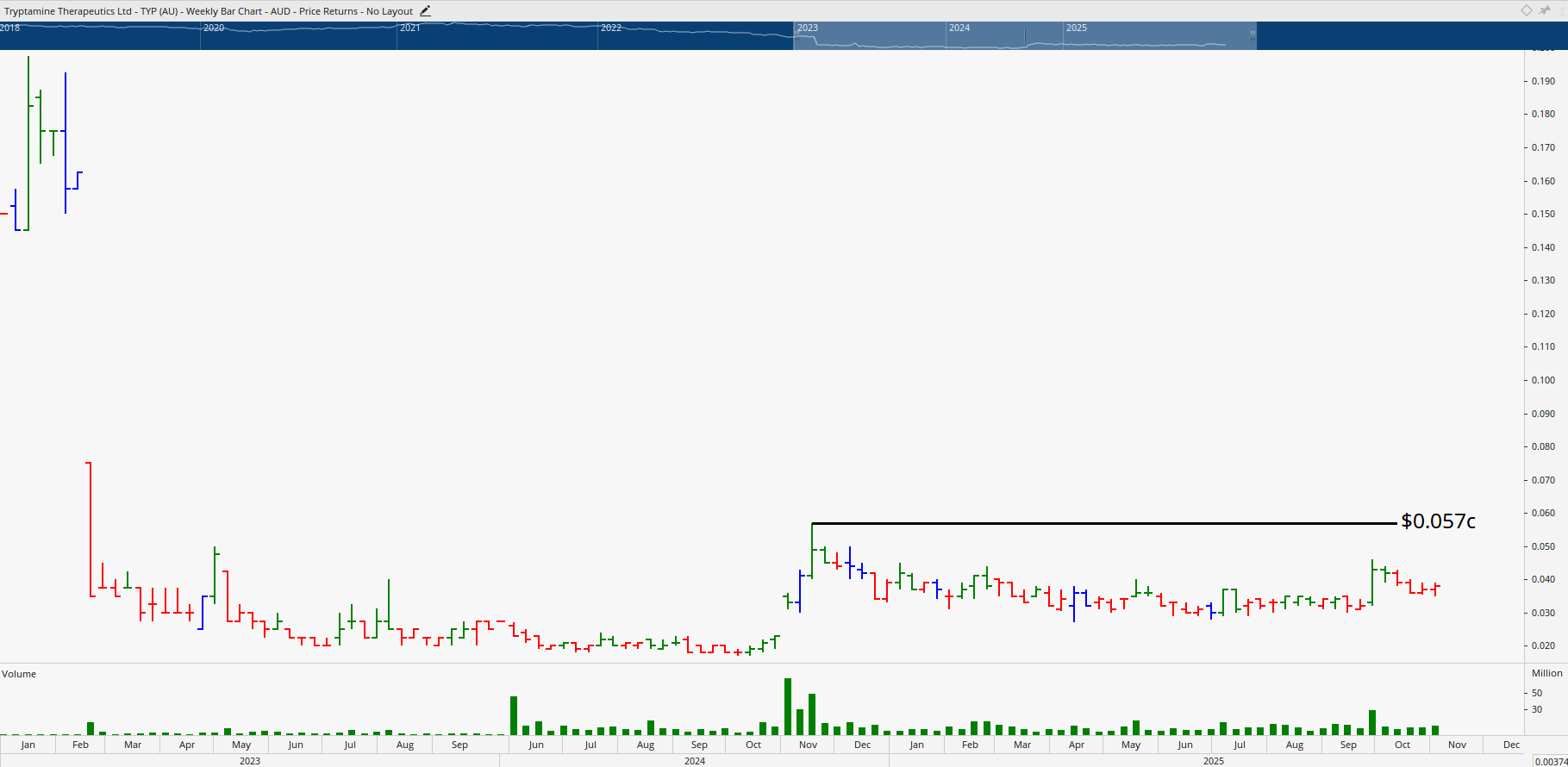Toggle the pin icon in the top-right corner
Viewport: 1568px width, 767px height.
pyautogui.click(x=1545, y=10)
